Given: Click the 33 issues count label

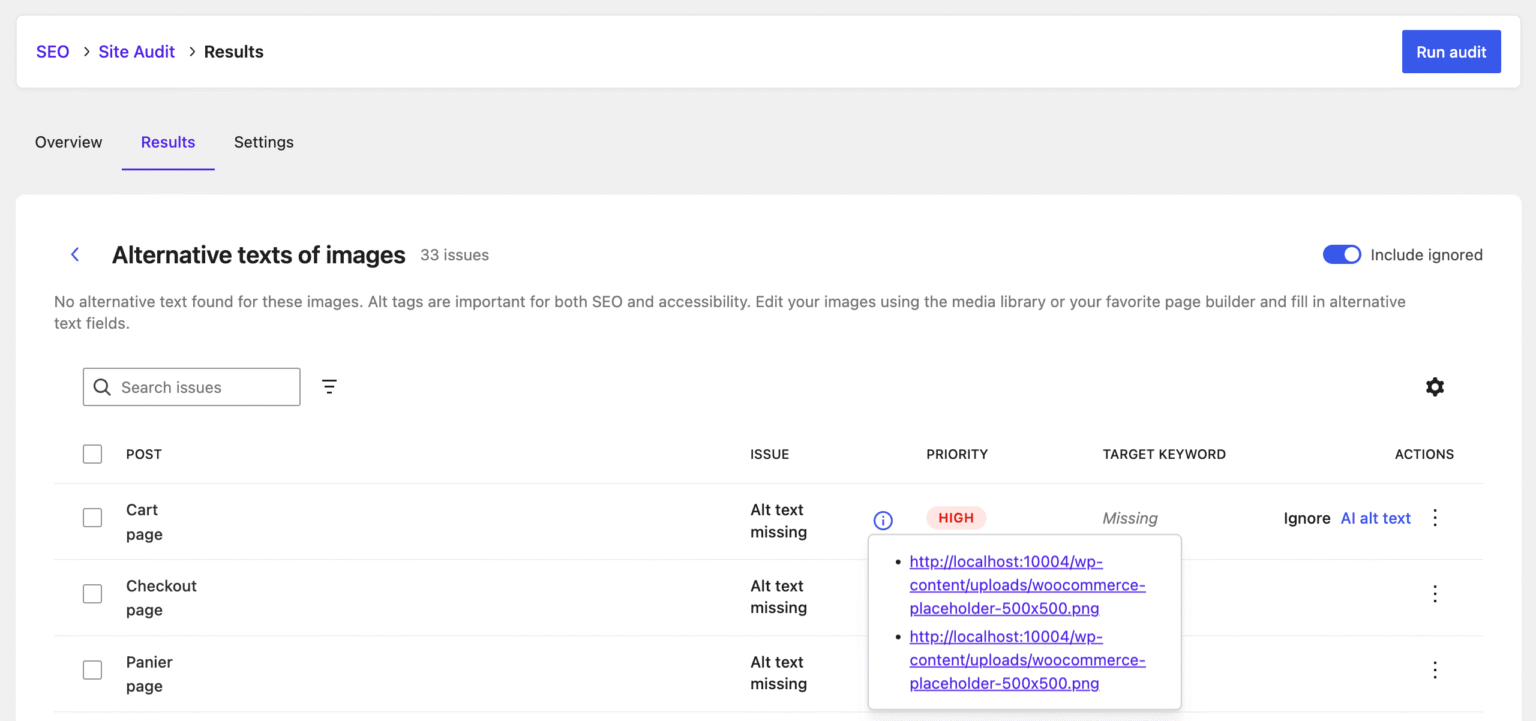Looking at the screenshot, I should click(454, 255).
